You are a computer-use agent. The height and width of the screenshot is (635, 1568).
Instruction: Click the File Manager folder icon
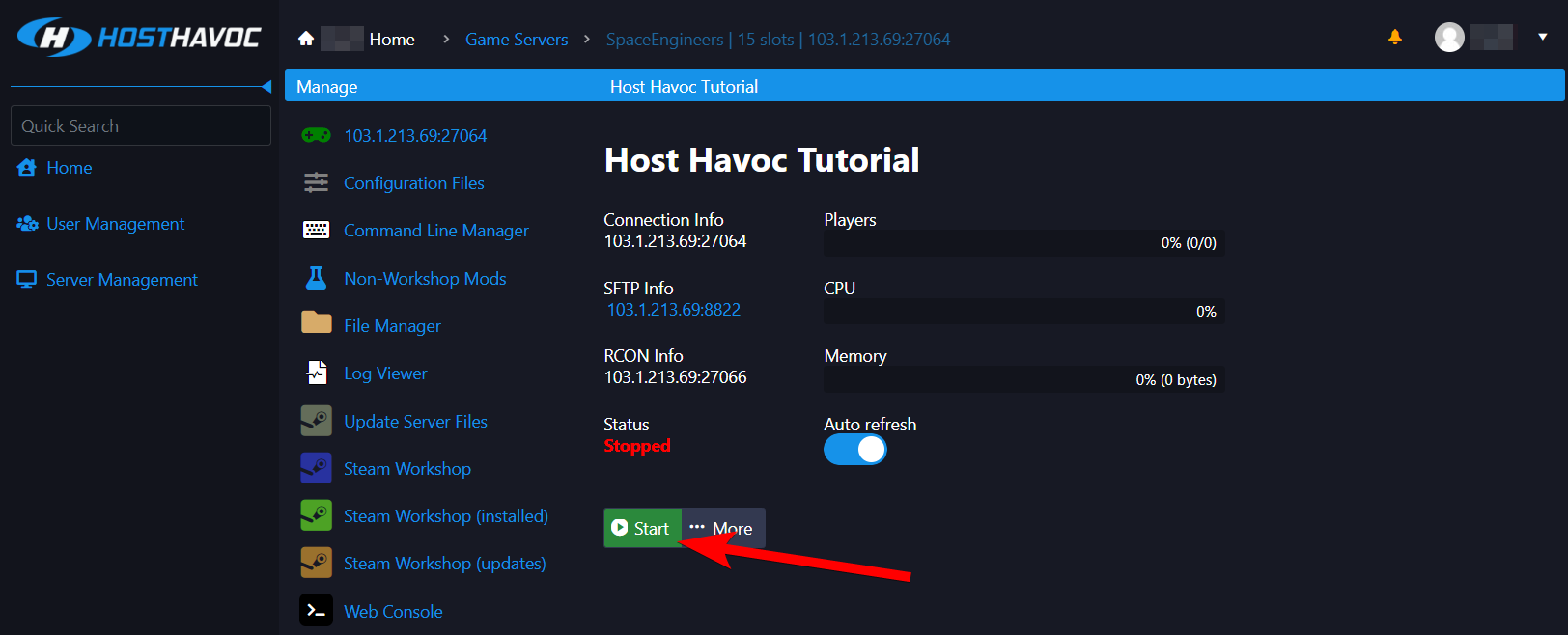pyautogui.click(x=317, y=322)
